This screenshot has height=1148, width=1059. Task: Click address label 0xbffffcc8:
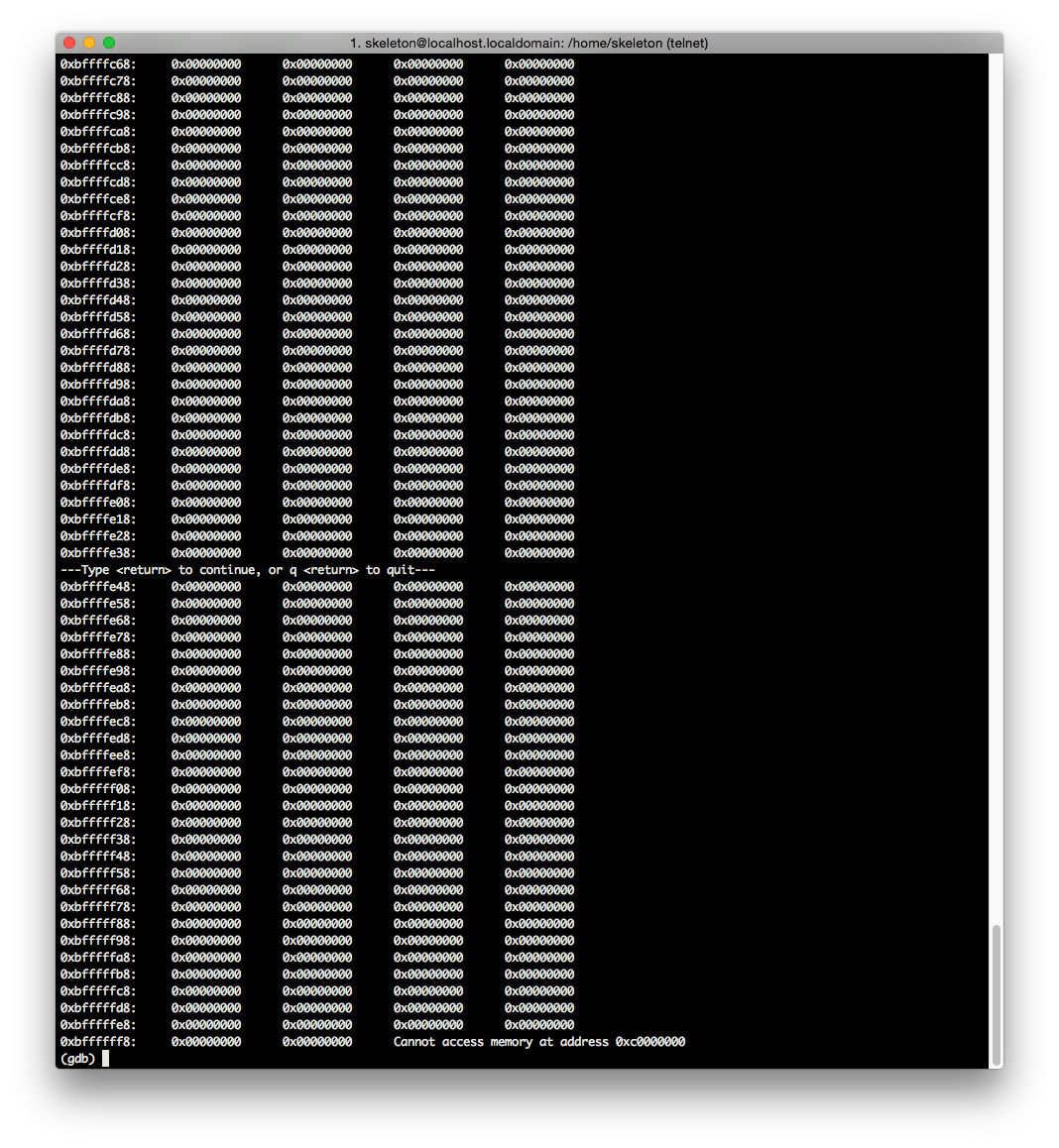98,166
